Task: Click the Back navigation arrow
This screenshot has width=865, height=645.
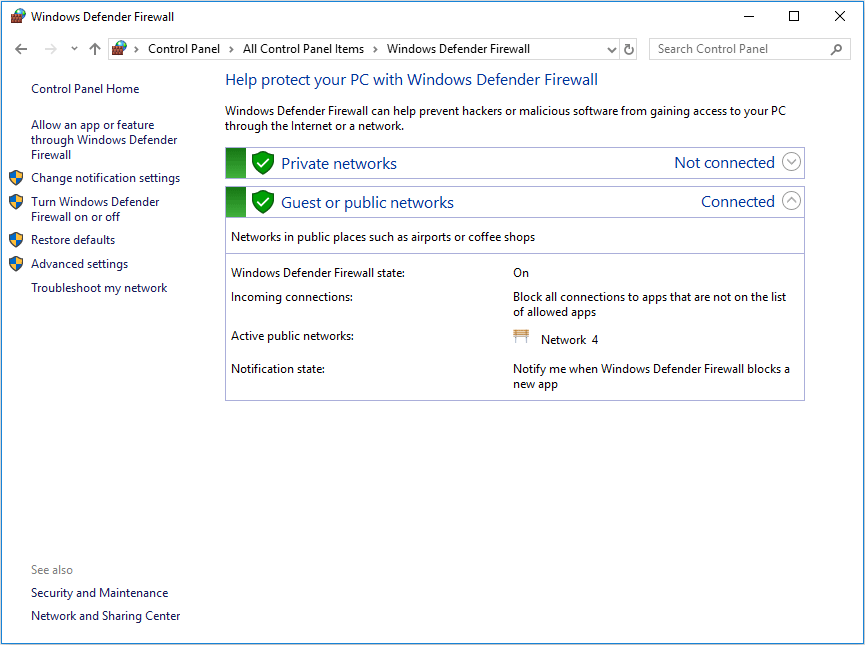Action: pyautogui.click(x=21, y=49)
